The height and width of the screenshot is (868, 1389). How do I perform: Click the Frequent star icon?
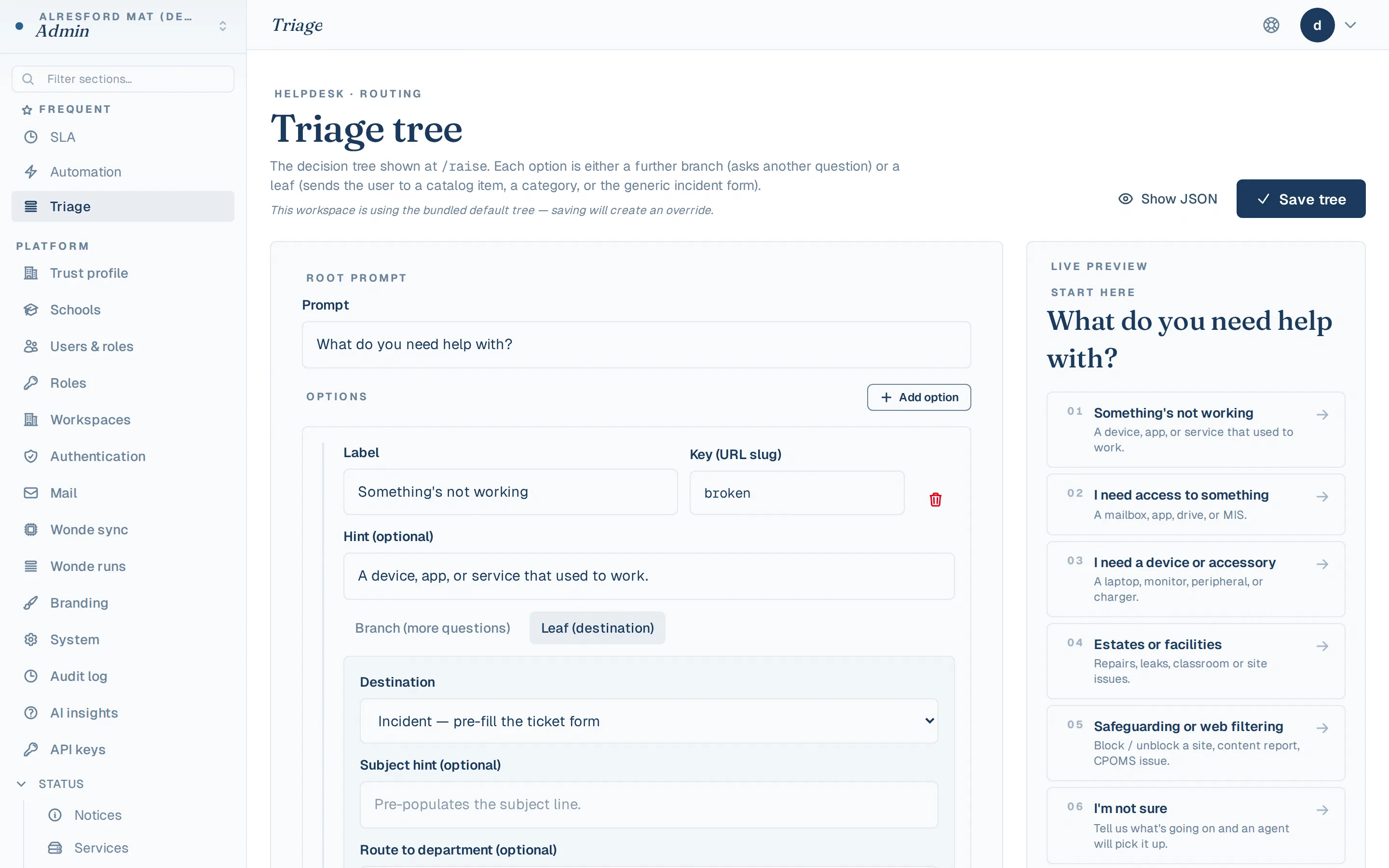(x=27, y=109)
